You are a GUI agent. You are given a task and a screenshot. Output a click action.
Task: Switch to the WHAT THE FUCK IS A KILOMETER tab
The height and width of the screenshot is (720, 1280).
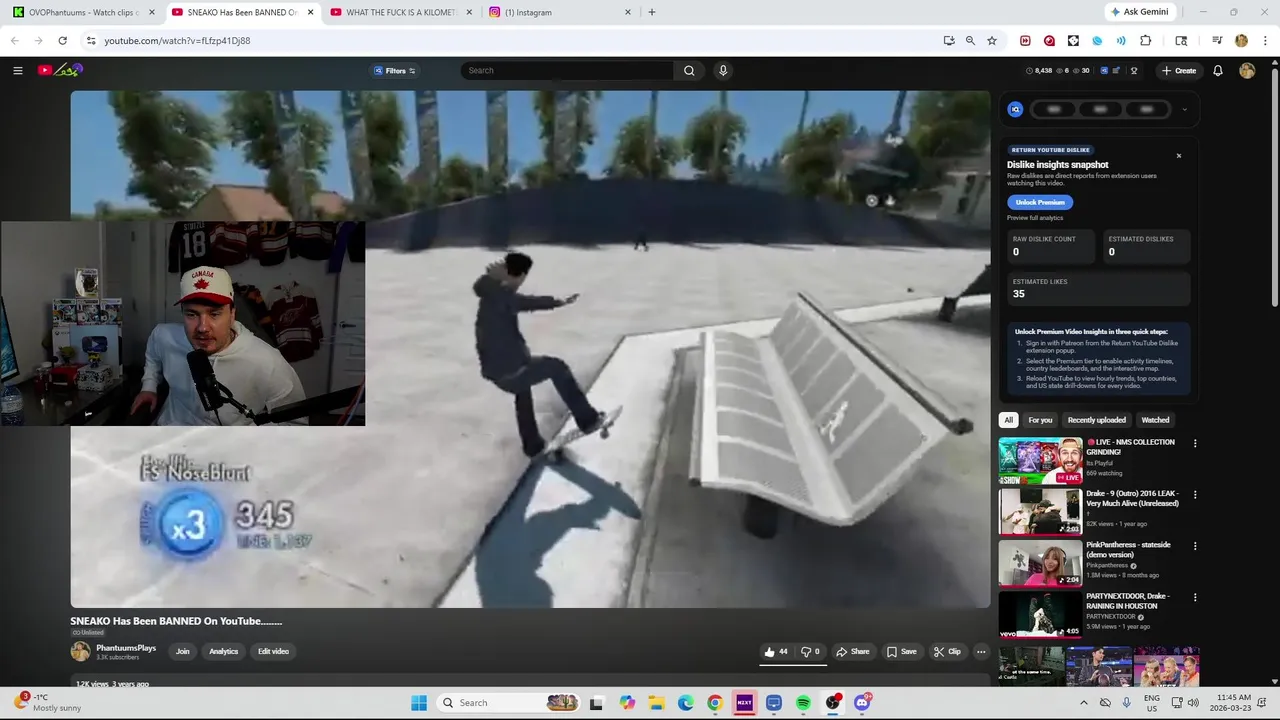[x=400, y=12]
